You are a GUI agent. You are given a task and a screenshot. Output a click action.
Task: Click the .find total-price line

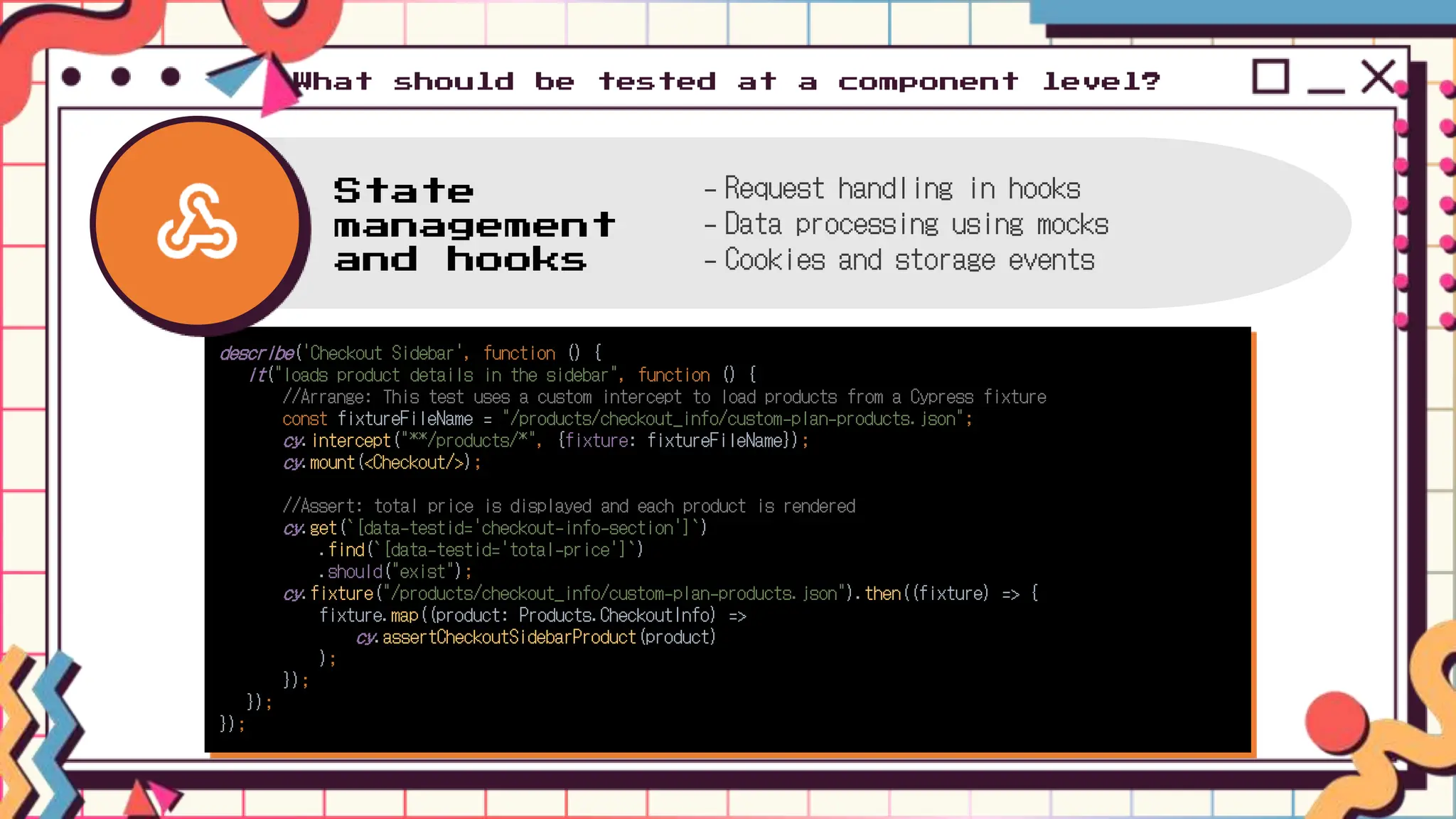[x=481, y=550]
